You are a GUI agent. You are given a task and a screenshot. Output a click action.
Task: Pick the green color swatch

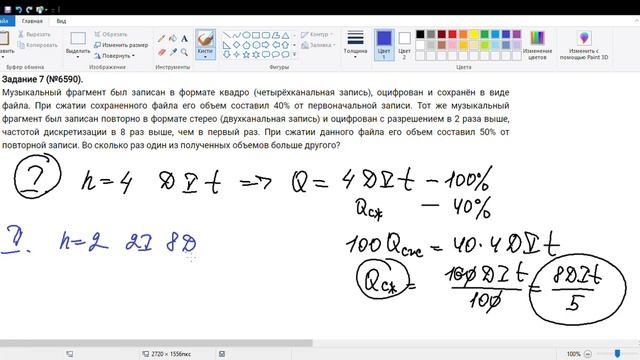pos(484,34)
